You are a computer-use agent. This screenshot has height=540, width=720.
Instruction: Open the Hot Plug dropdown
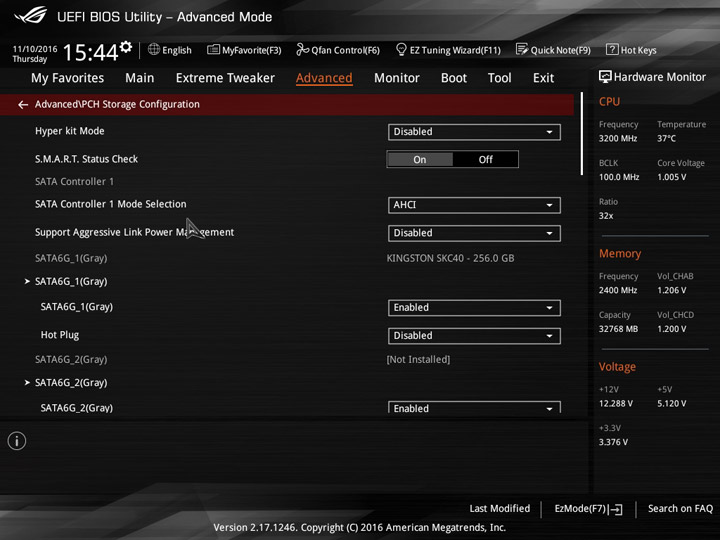point(474,336)
